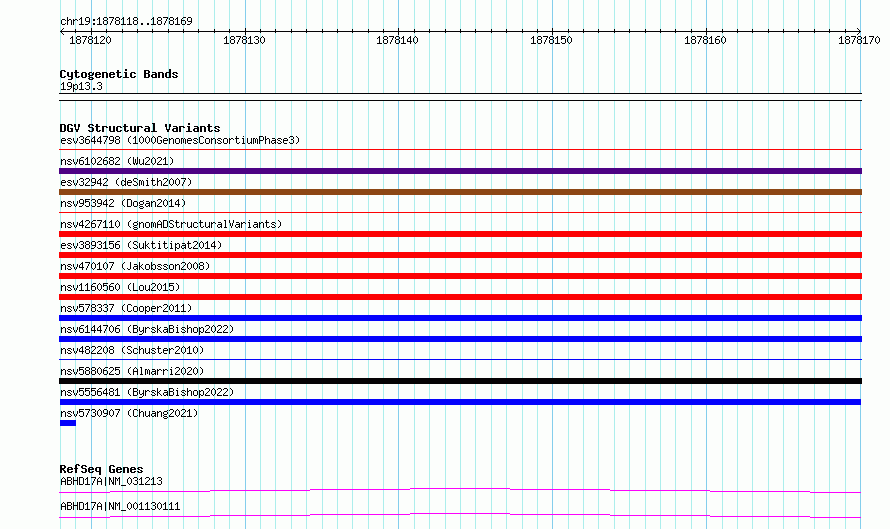Viewport: 890px width, 529px height.
Task: Click the 19p13.3 cytogenetic band bar
Action: click(x=460, y=97)
